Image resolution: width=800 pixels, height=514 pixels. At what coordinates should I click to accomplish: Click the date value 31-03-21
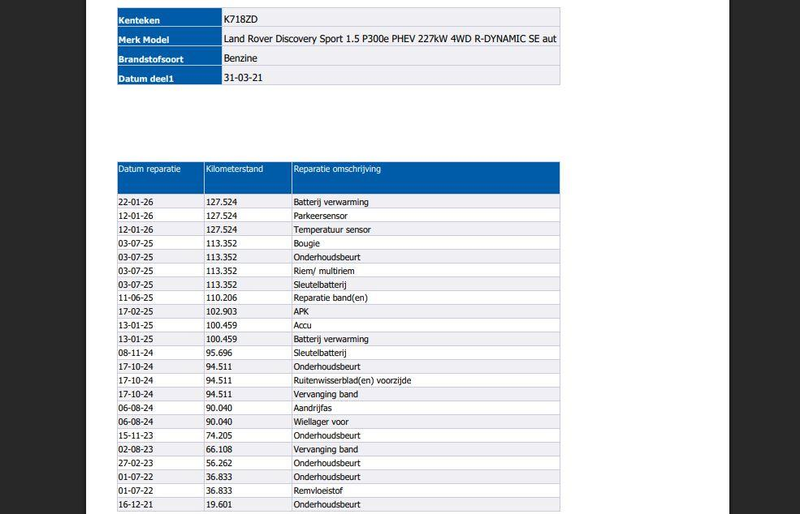(x=243, y=78)
